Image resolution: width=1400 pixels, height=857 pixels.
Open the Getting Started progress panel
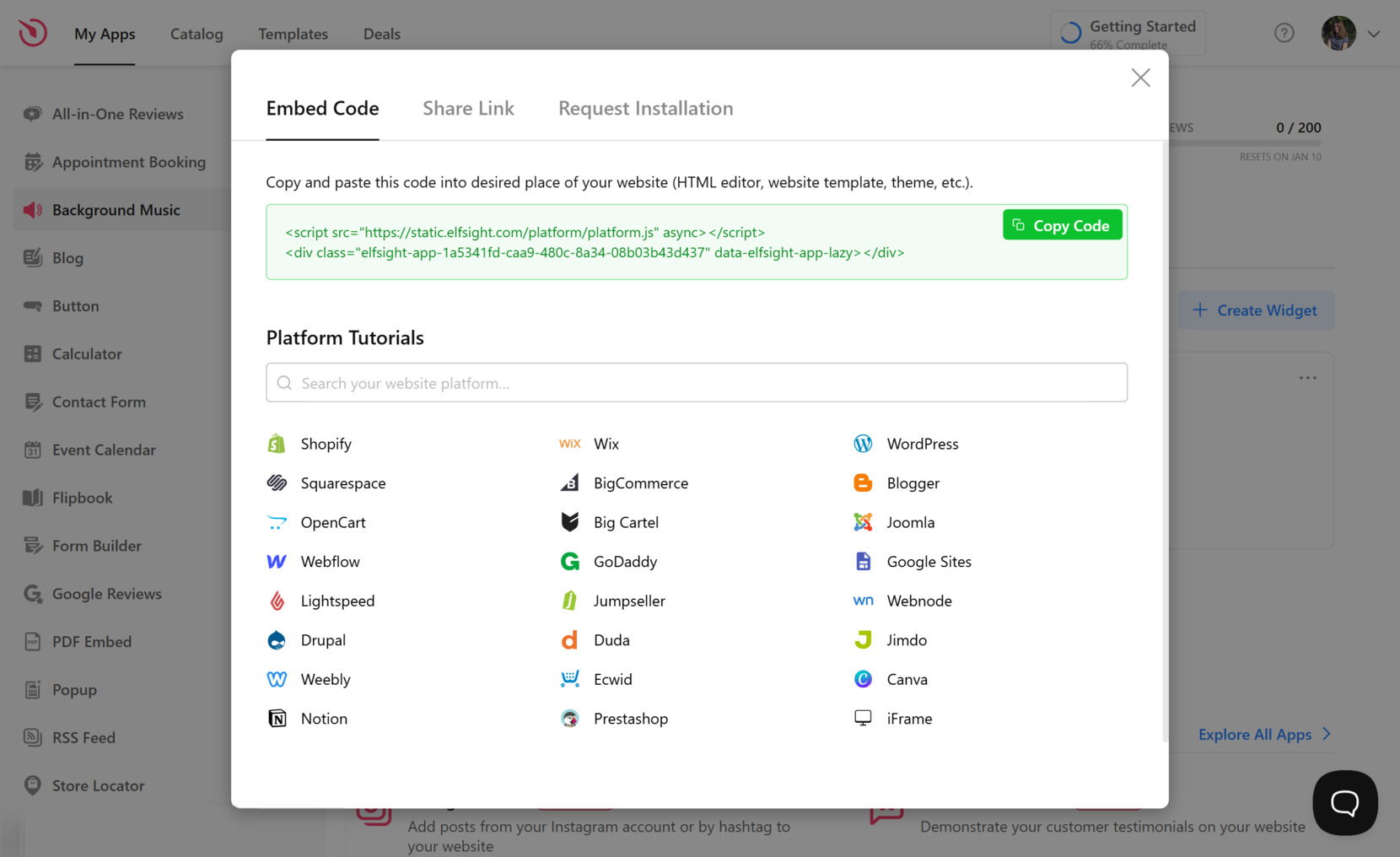coord(1128,34)
